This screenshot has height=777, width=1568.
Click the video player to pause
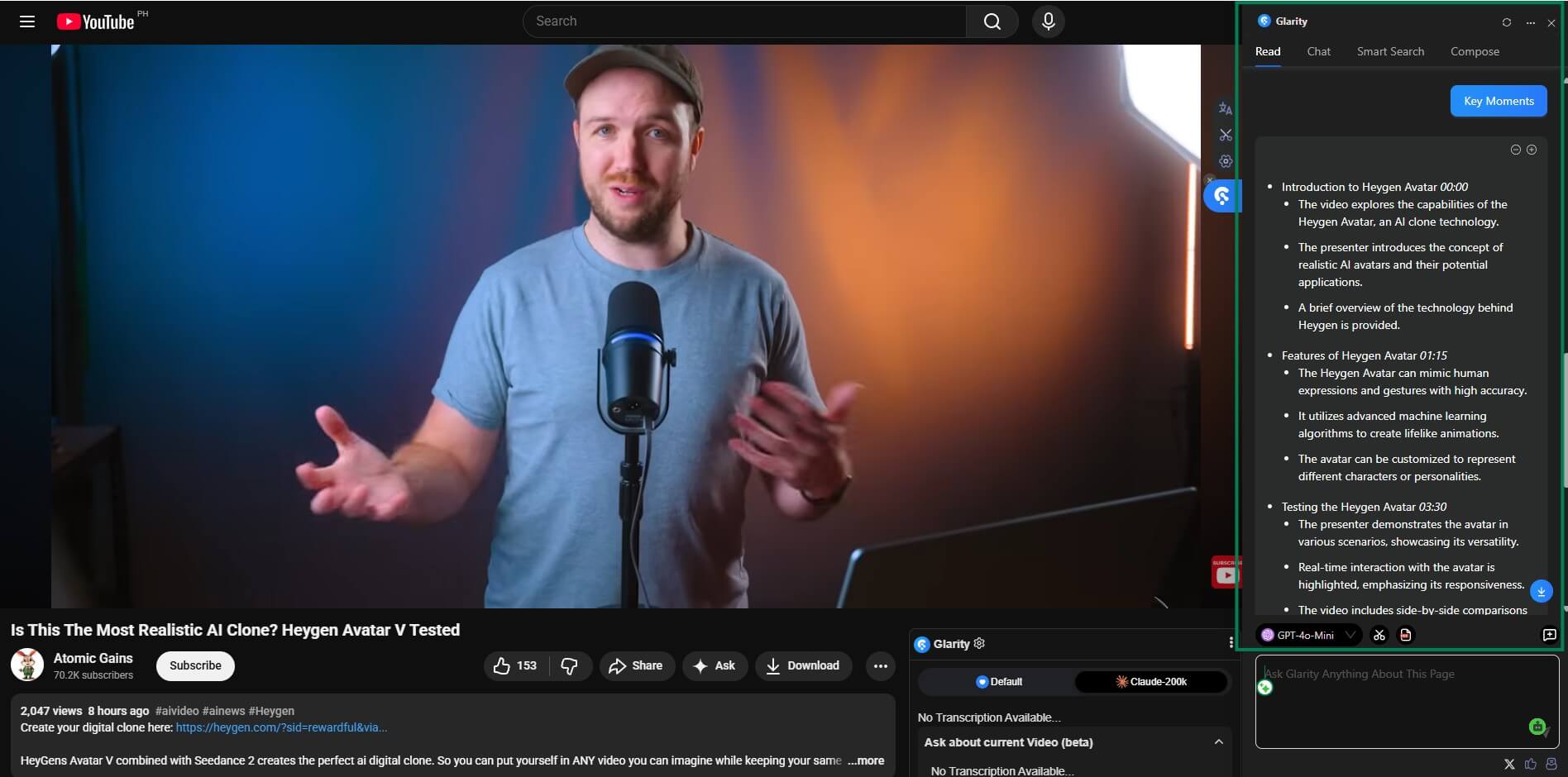pyautogui.click(x=625, y=327)
